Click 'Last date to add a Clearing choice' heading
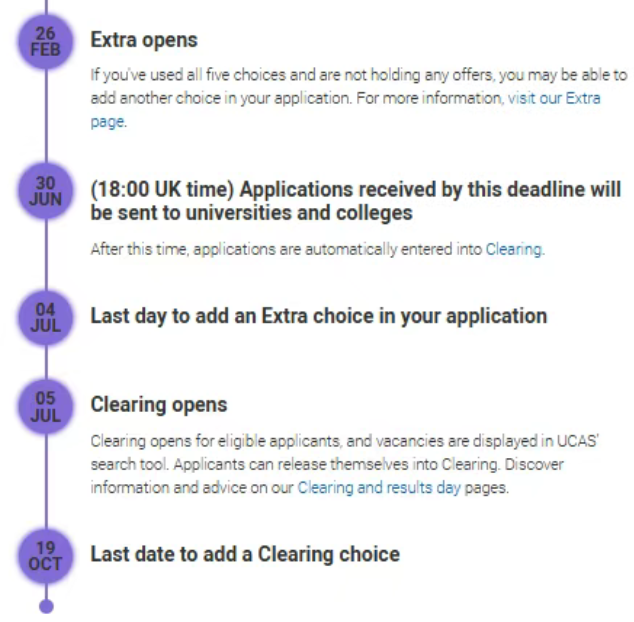Screen dimensions: 634x622 244,554
